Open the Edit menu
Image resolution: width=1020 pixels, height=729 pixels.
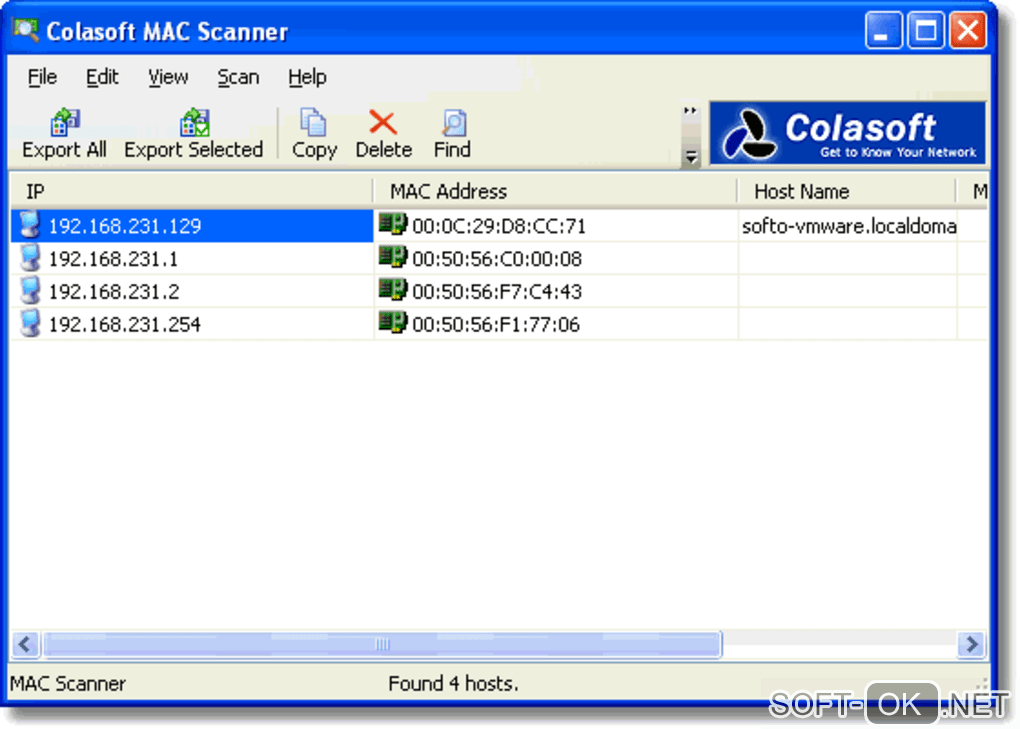[102, 77]
